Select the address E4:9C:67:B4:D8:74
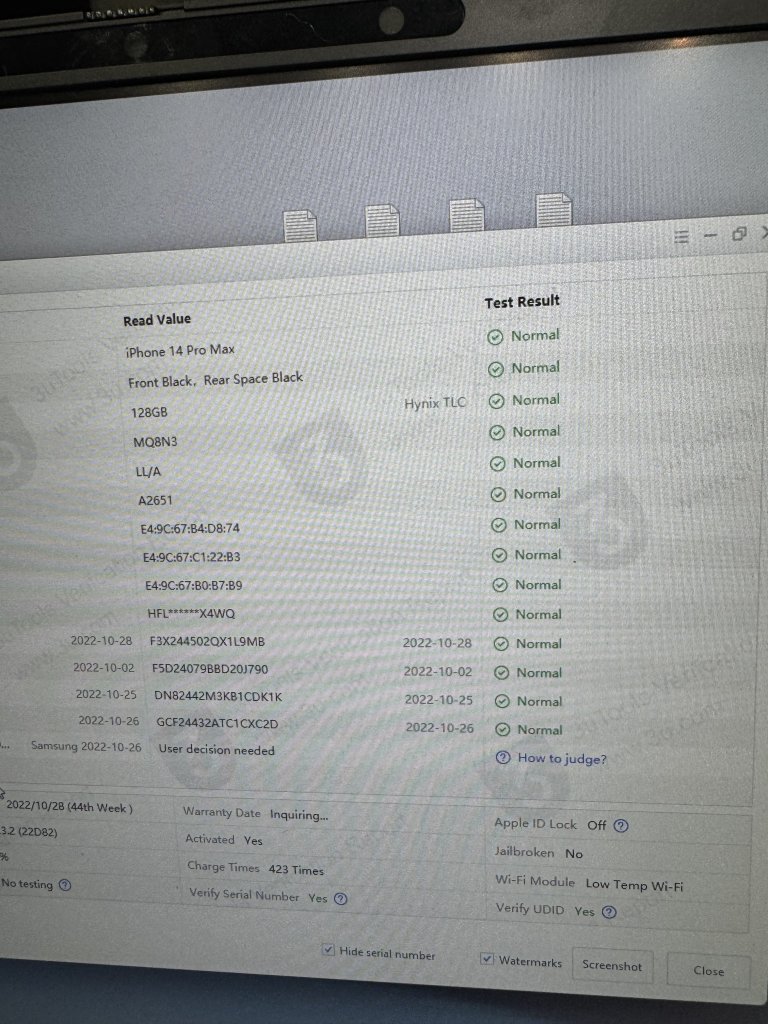This screenshot has width=768, height=1024. pos(190,528)
